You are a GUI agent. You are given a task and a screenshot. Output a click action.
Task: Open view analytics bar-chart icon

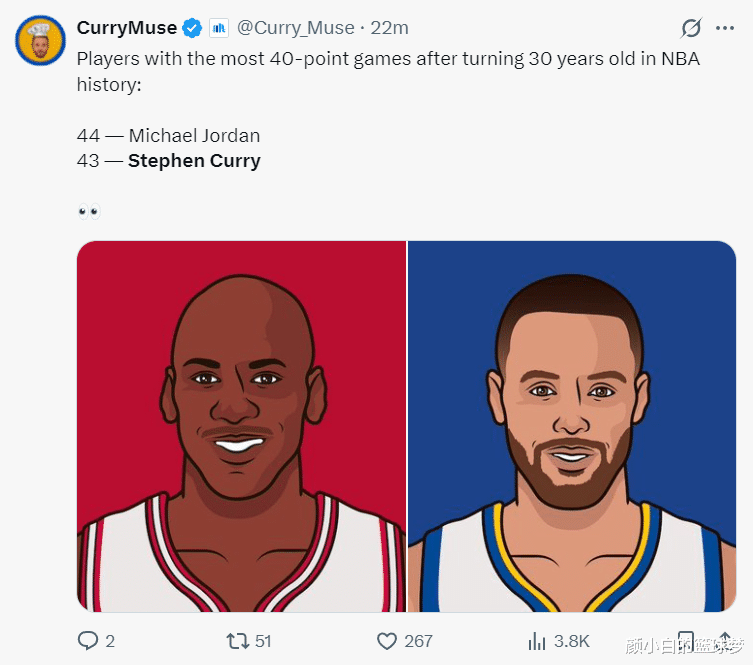[x=537, y=641]
